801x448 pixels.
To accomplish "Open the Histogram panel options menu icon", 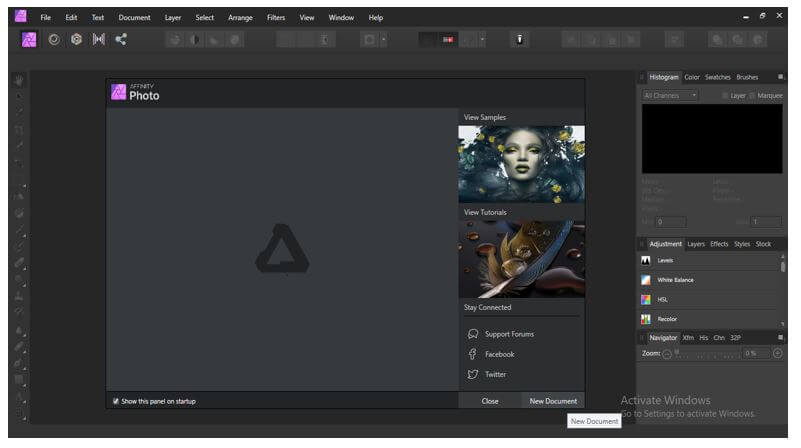I will click(x=781, y=77).
